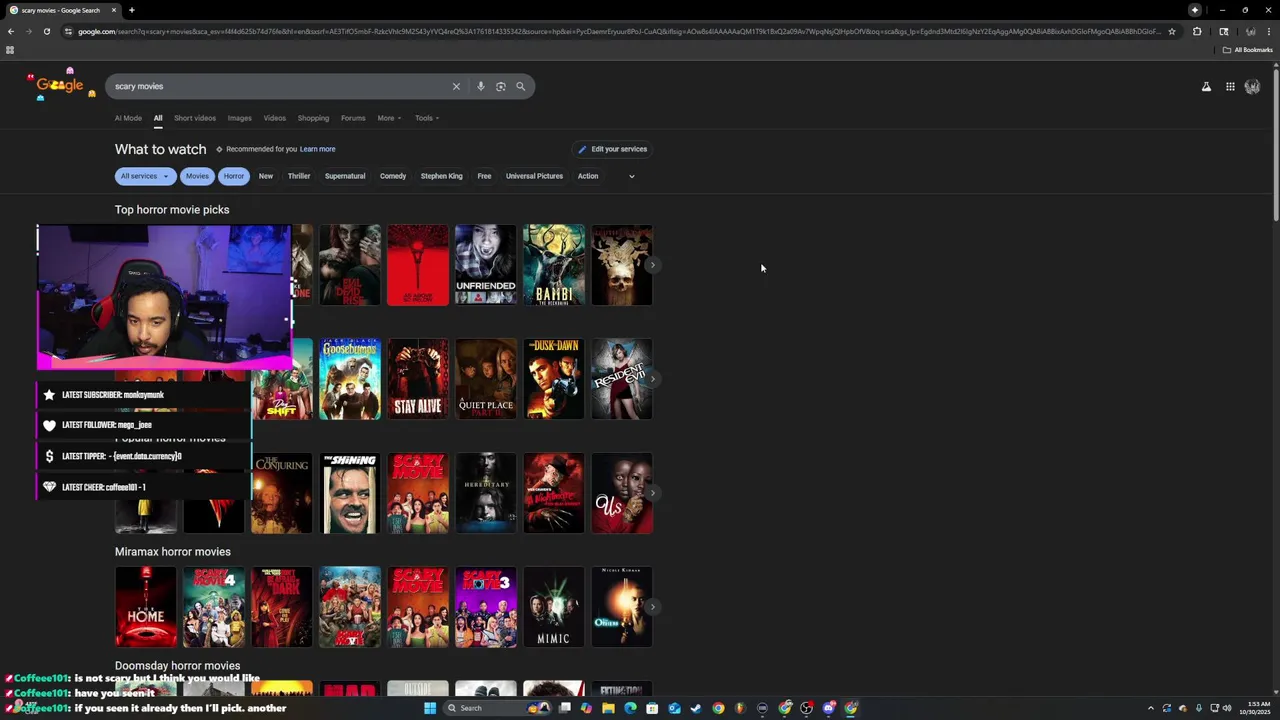Show hidden system tray icons

click(x=1150, y=708)
